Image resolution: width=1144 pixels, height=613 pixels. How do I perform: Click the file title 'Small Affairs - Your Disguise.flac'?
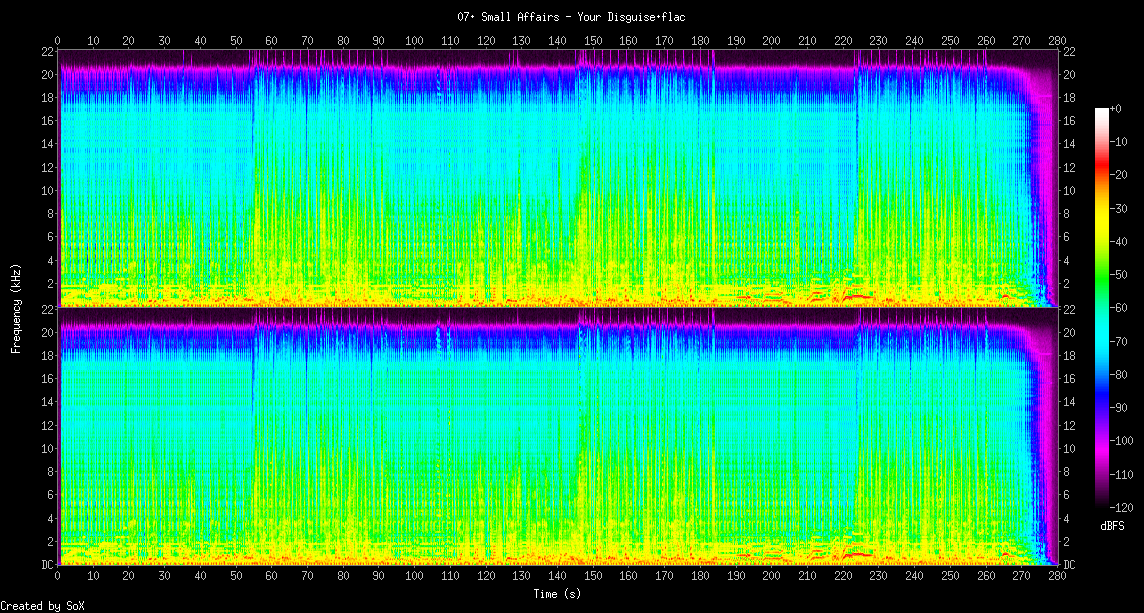point(571,17)
